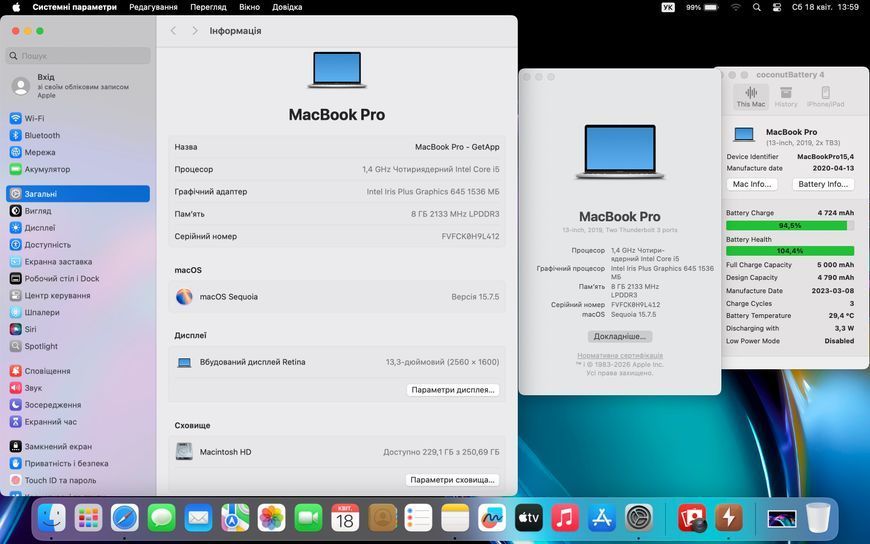The height and width of the screenshot is (544, 870).
Task: Open Spotlight settings in the sidebar
Action: click(33, 346)
